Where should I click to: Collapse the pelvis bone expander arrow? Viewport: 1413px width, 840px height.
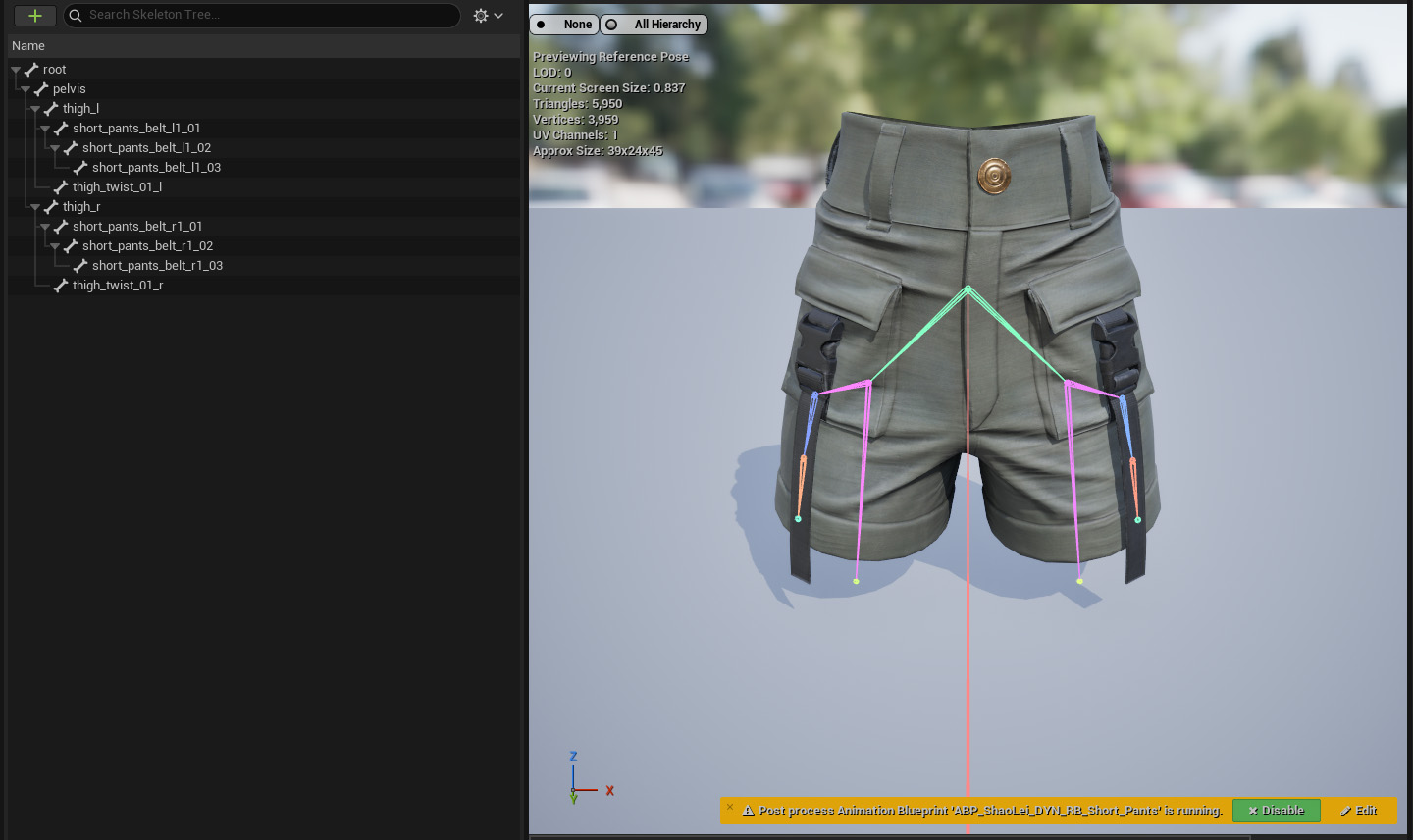click(x=26, y=89)
